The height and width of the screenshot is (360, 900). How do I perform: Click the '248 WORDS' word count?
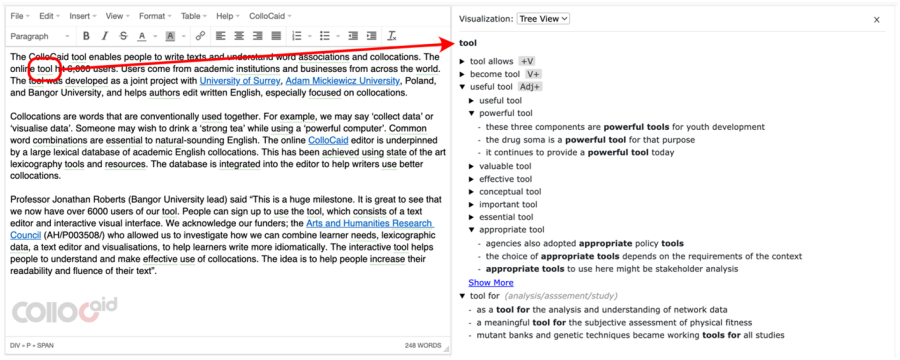[x=422, y=346]
